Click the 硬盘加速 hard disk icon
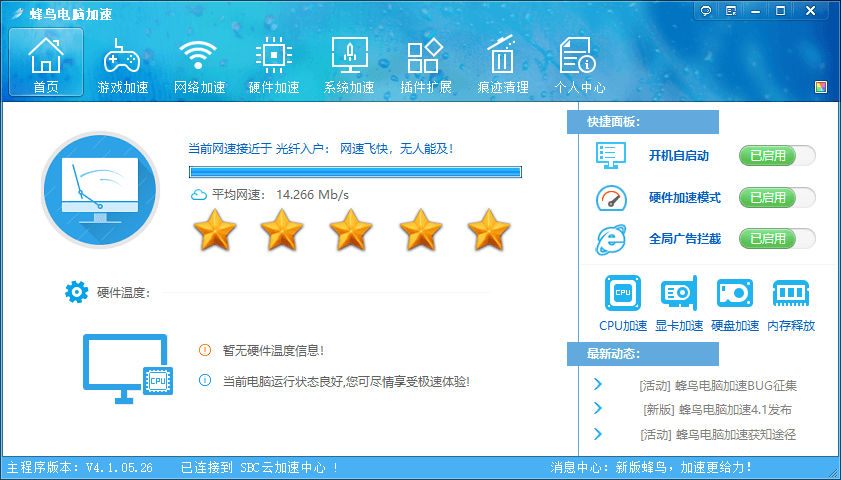Viewport: 841px width, 480px height. pyautogui.click(x=735, y=294)
